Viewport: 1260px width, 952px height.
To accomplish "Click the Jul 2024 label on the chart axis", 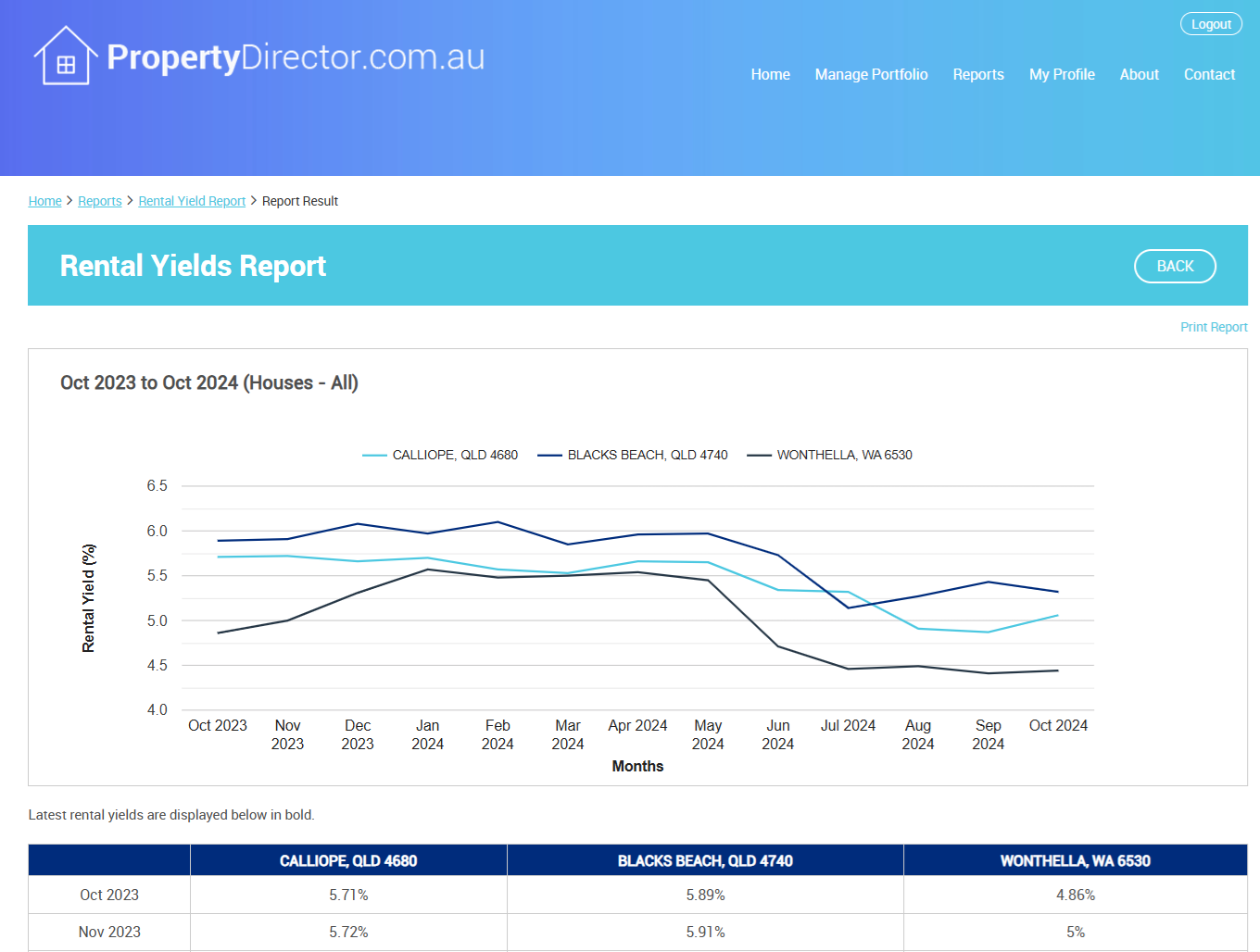I will (x=848, y=725).
